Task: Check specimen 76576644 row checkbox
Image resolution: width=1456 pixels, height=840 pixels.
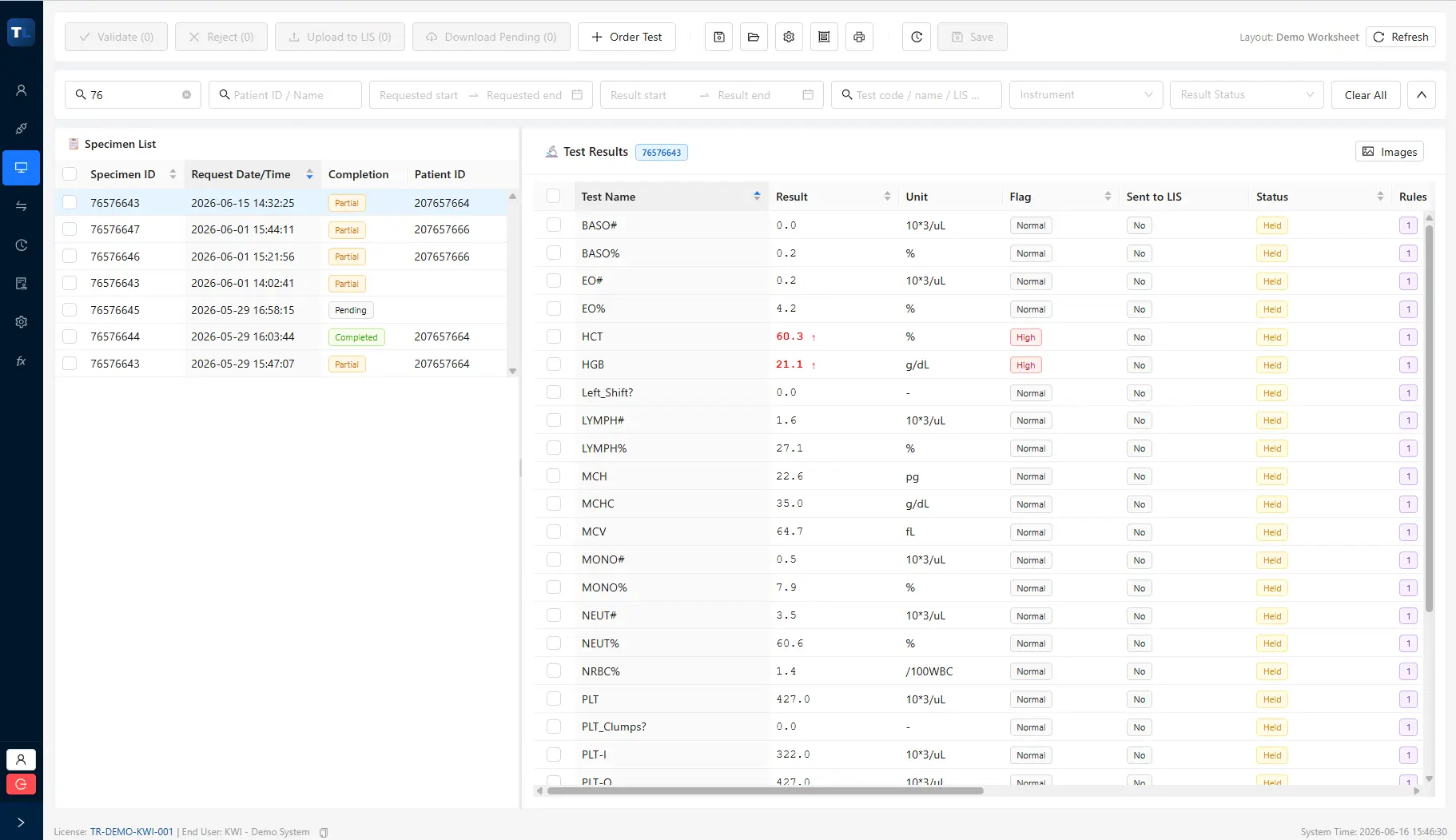Action: coord(70,336)
